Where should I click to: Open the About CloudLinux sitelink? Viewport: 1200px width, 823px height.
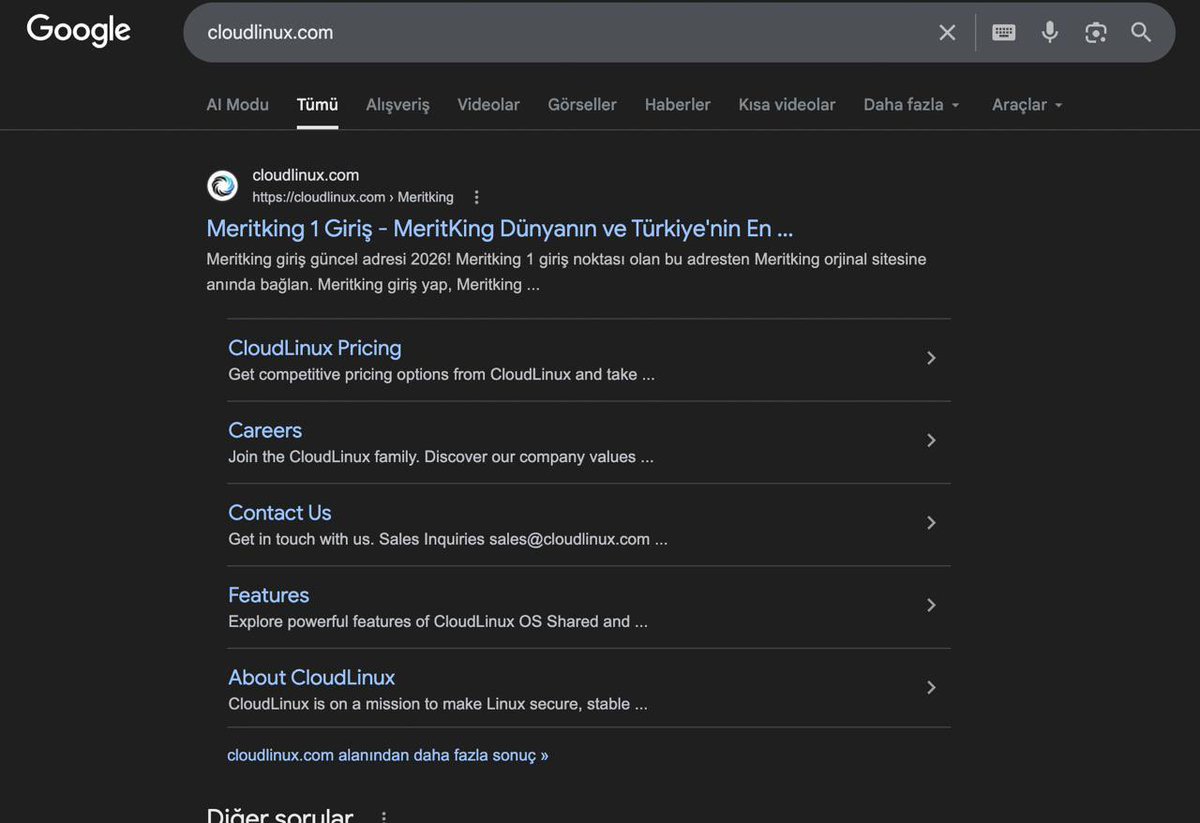312,677
